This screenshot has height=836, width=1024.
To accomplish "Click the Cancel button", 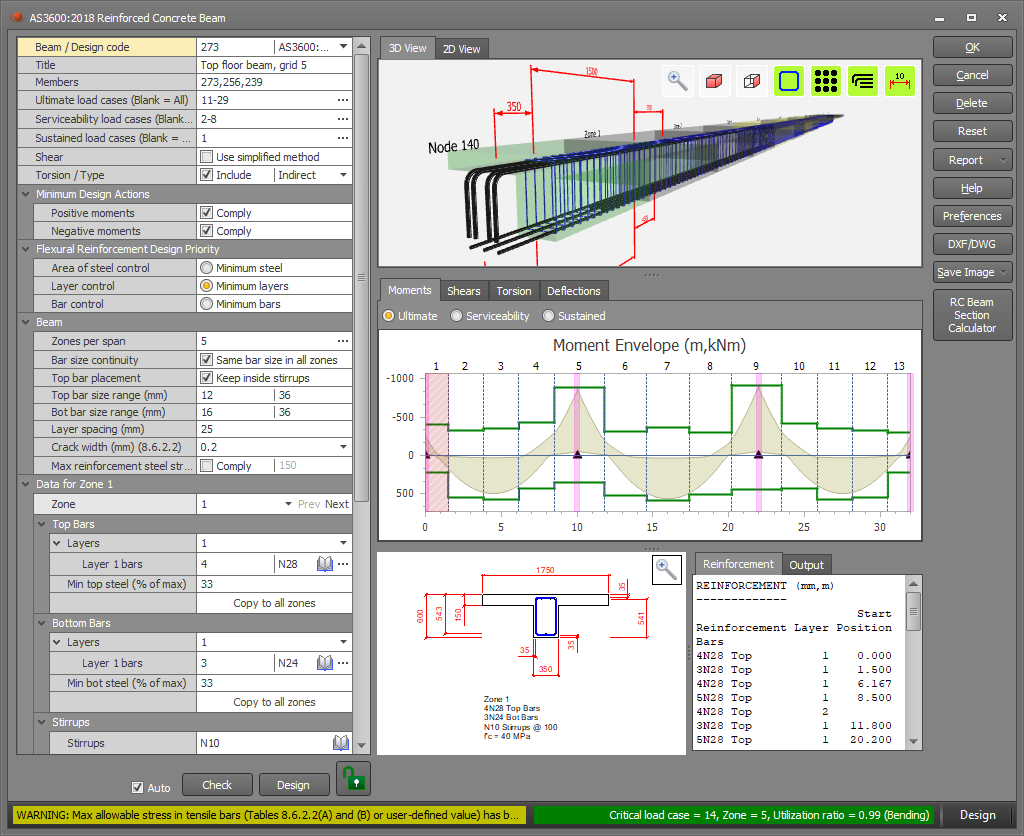I will pos(972,75).
